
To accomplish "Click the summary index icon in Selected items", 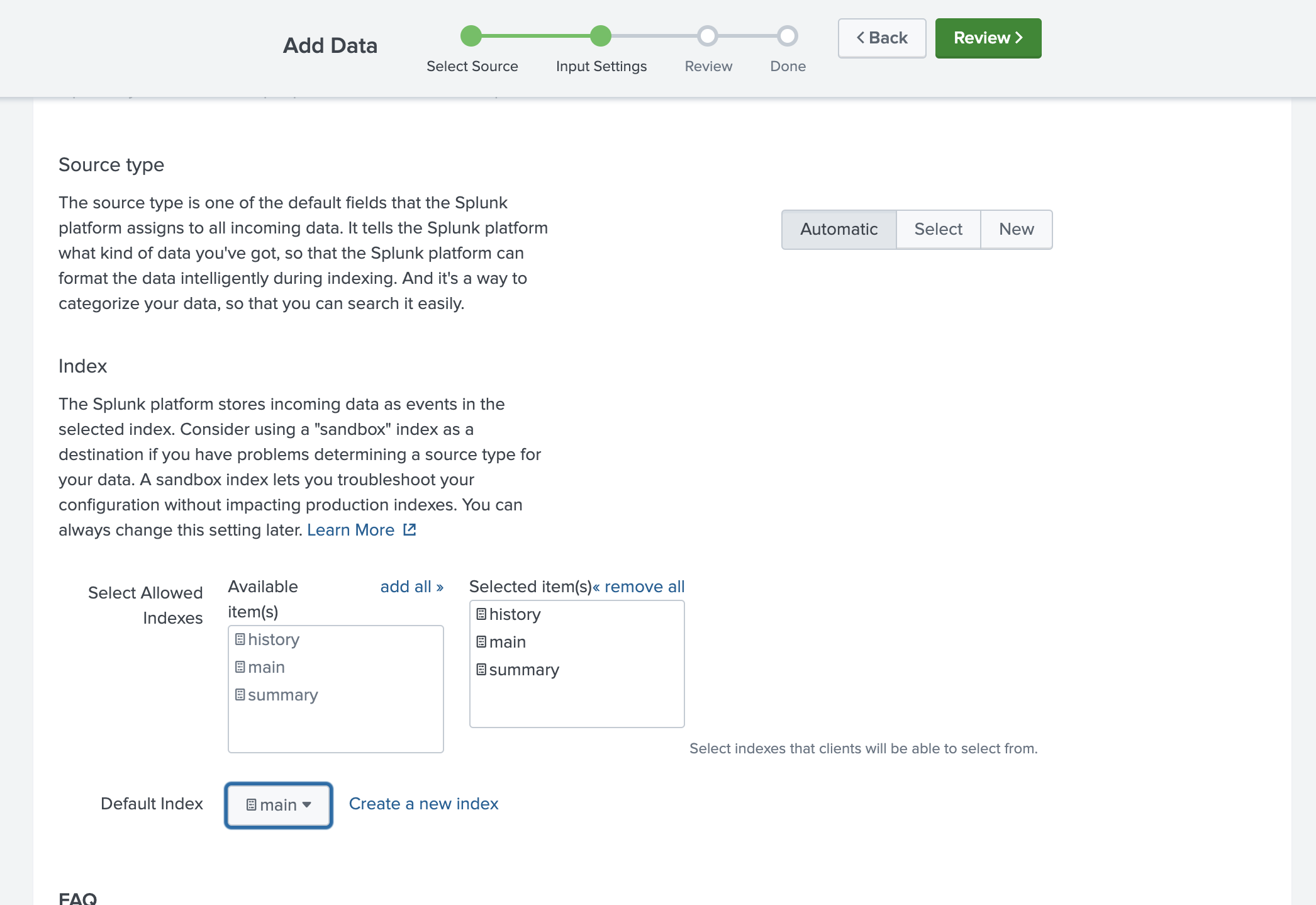I will click(481, 670).
